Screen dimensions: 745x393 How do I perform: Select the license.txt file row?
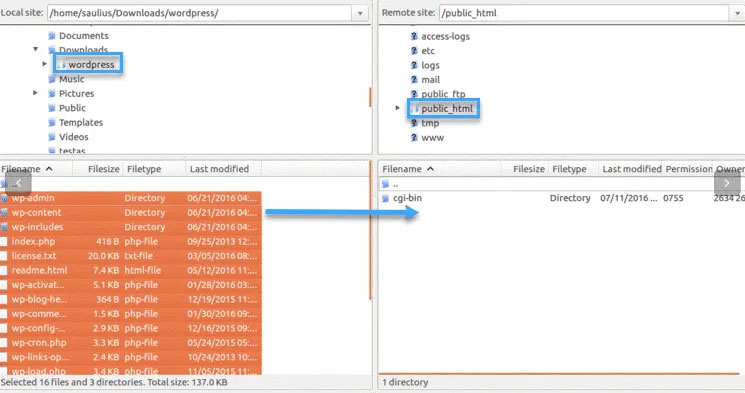click(x=131, y=256)
